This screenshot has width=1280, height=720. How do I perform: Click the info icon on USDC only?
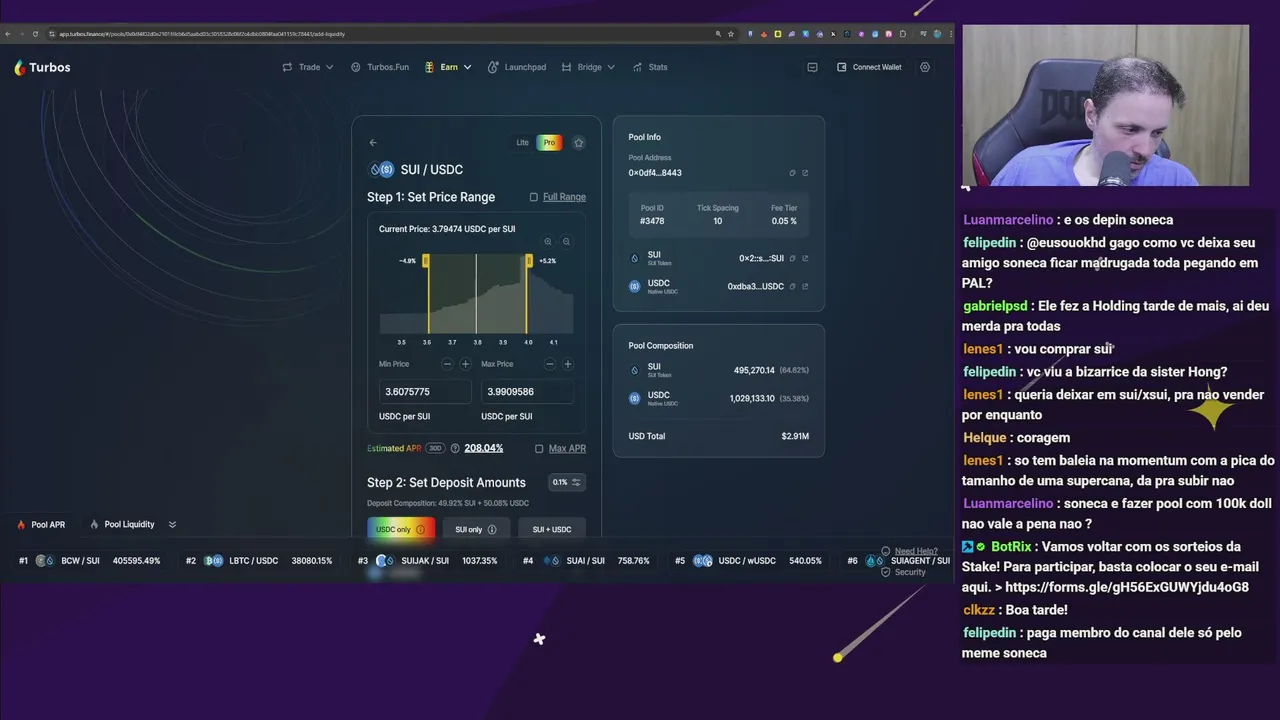coord(420,529)
